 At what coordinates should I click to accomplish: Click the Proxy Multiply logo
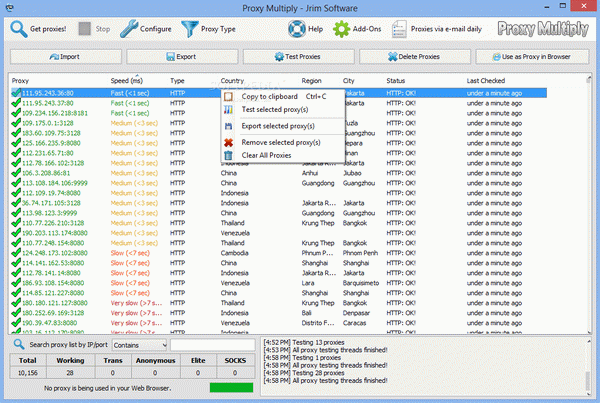543,29
